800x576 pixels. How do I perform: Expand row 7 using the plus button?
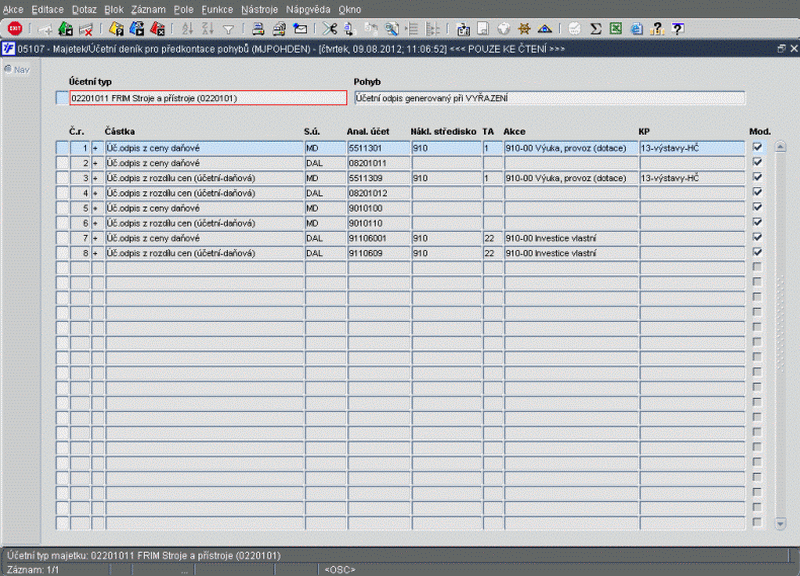click(97, 238)
